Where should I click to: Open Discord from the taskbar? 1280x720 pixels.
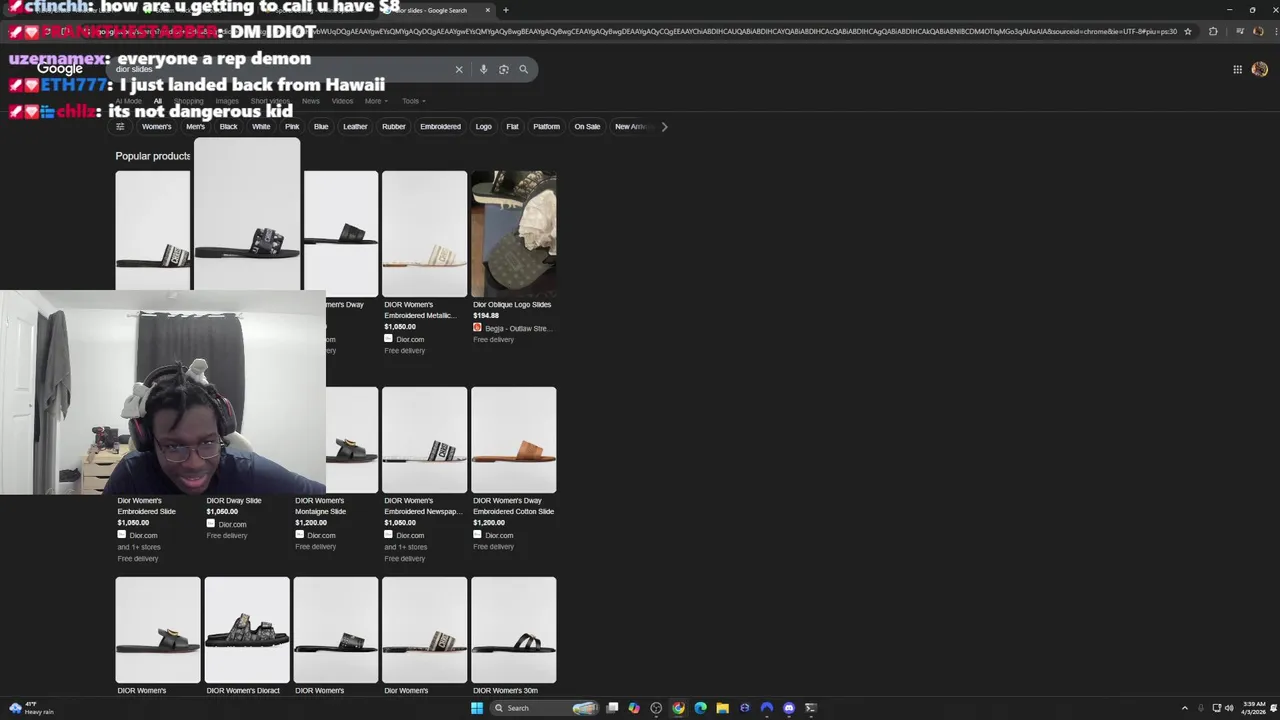click(789, 708)
